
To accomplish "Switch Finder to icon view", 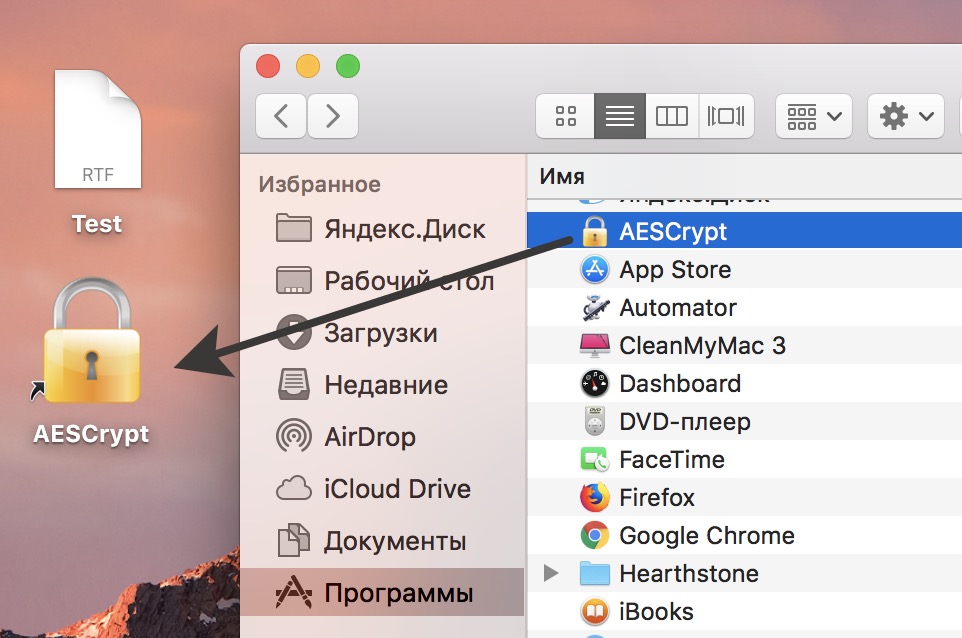I will (565, 116).
